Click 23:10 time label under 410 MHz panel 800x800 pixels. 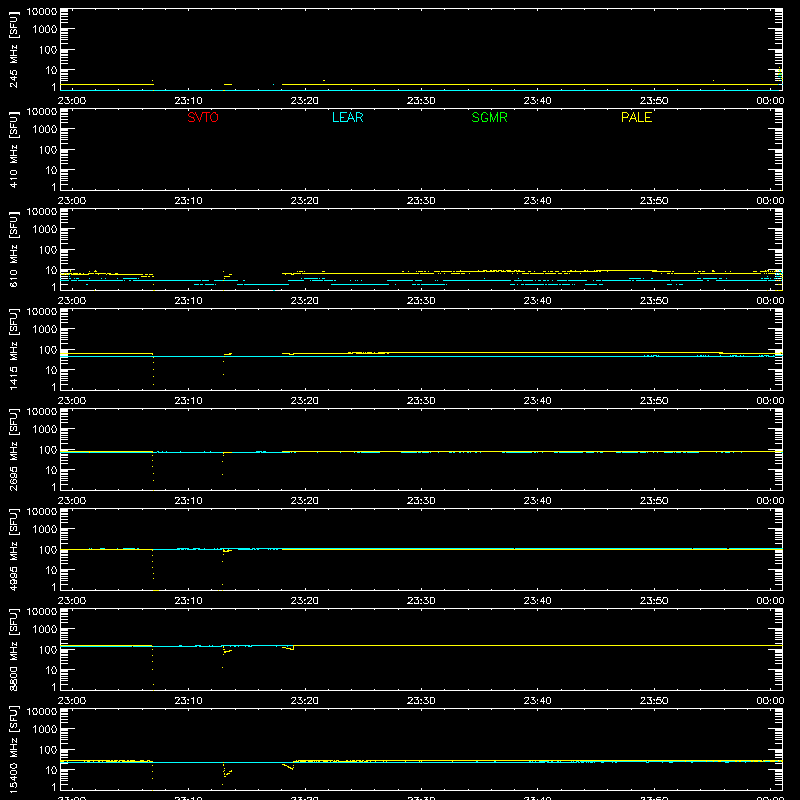188,201
